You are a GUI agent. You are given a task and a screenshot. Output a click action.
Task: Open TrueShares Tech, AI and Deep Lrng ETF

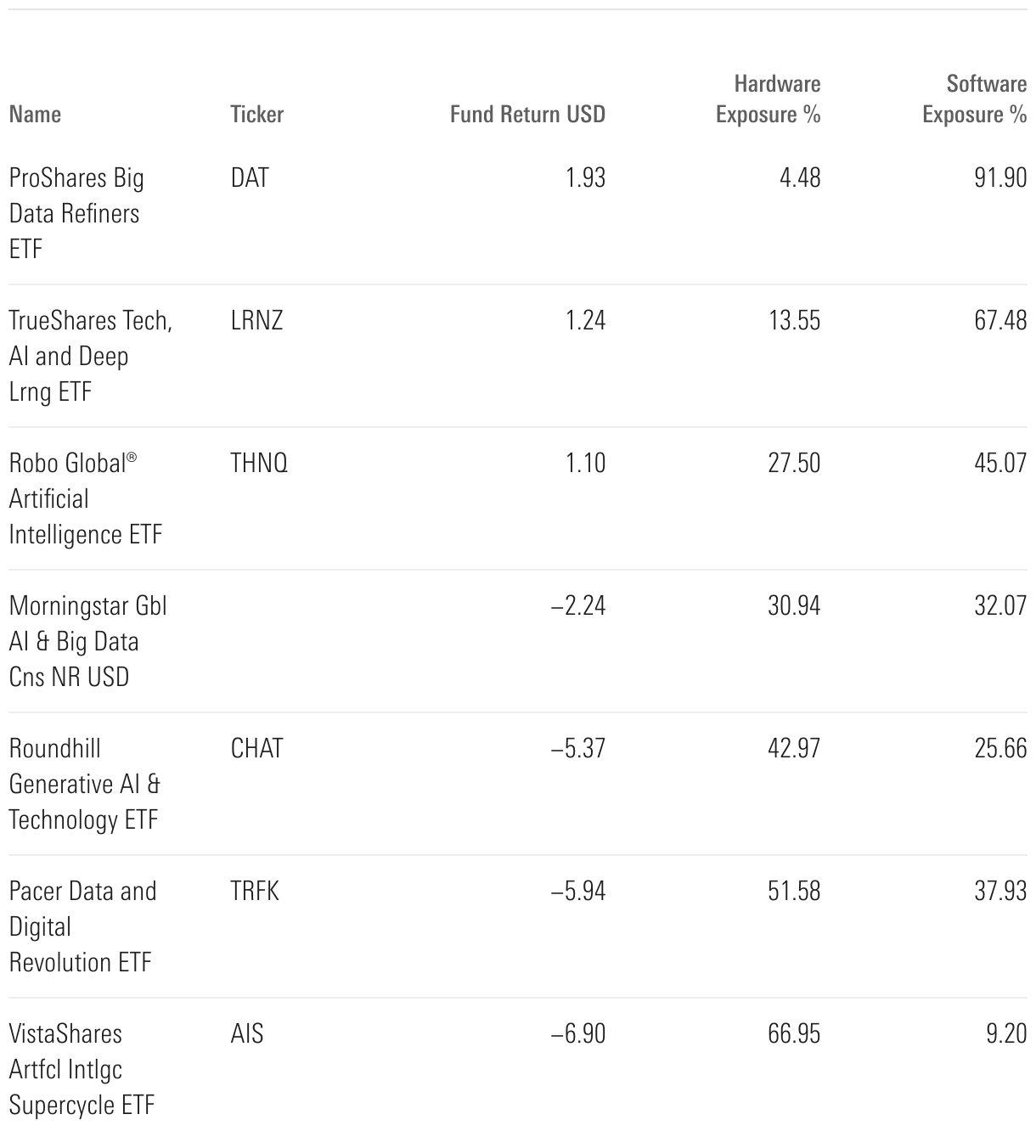coord(90,356)
